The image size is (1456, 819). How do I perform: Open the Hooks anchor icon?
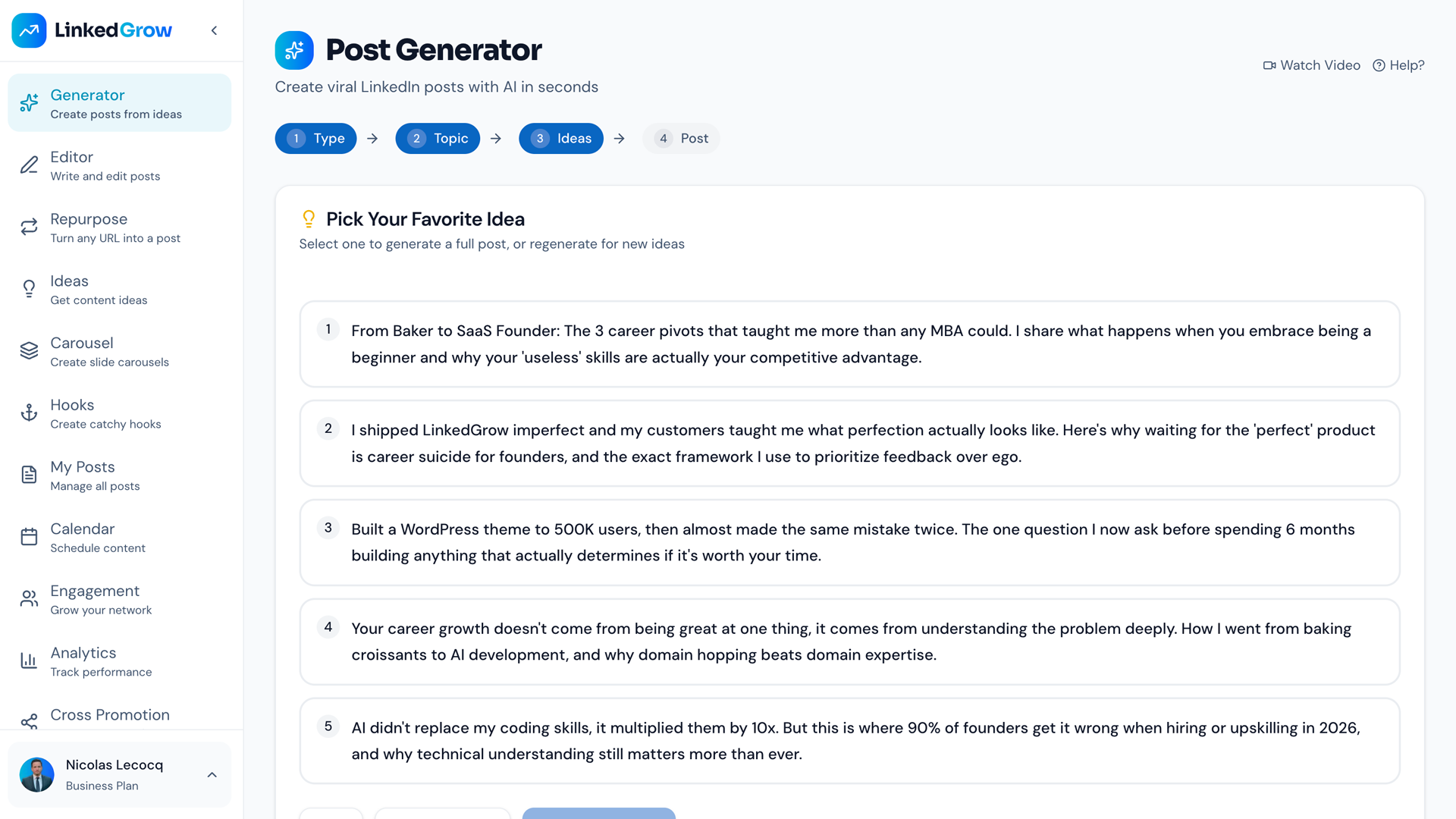click(29, 413)
